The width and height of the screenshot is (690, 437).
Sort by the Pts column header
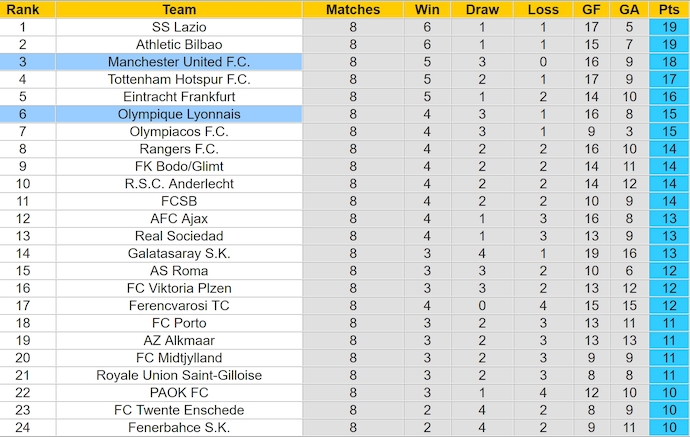pos(667,9)
